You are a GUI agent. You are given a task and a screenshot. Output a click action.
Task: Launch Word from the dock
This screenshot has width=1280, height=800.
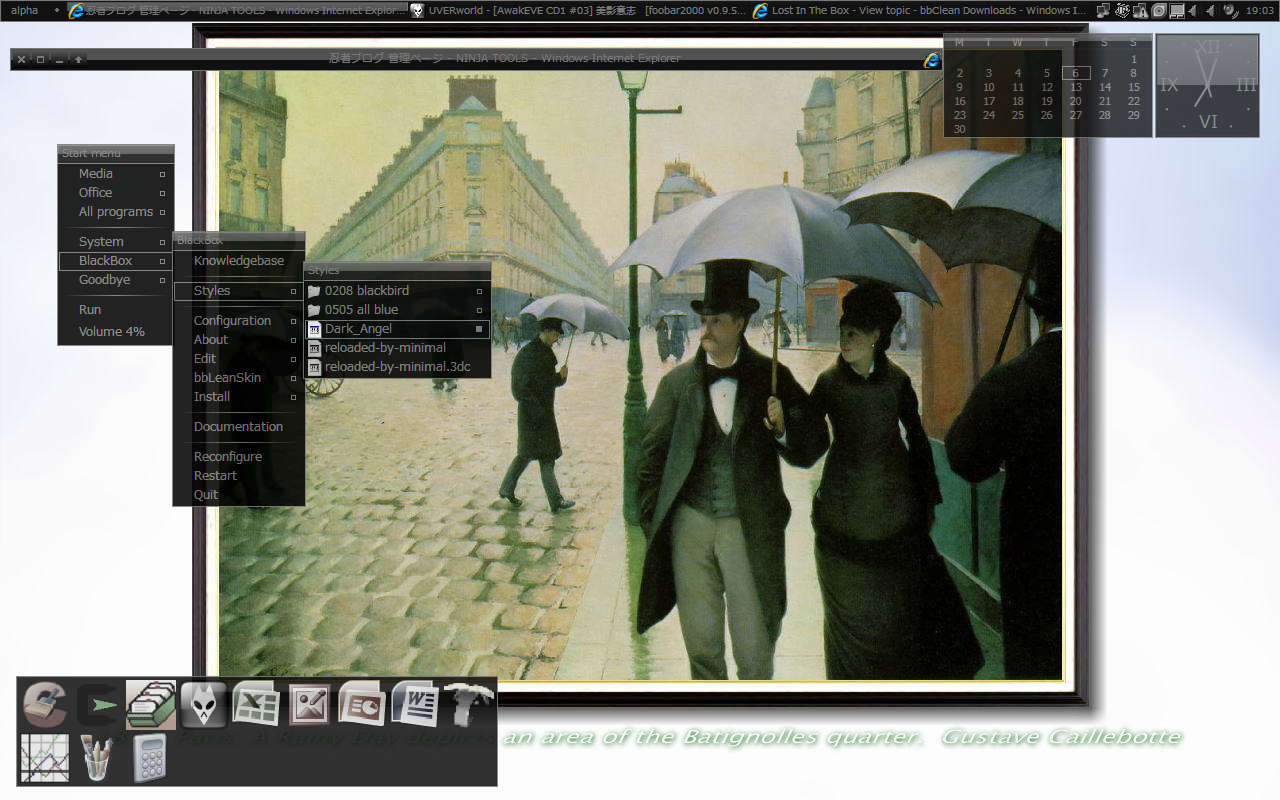click(x=415, y=704)
